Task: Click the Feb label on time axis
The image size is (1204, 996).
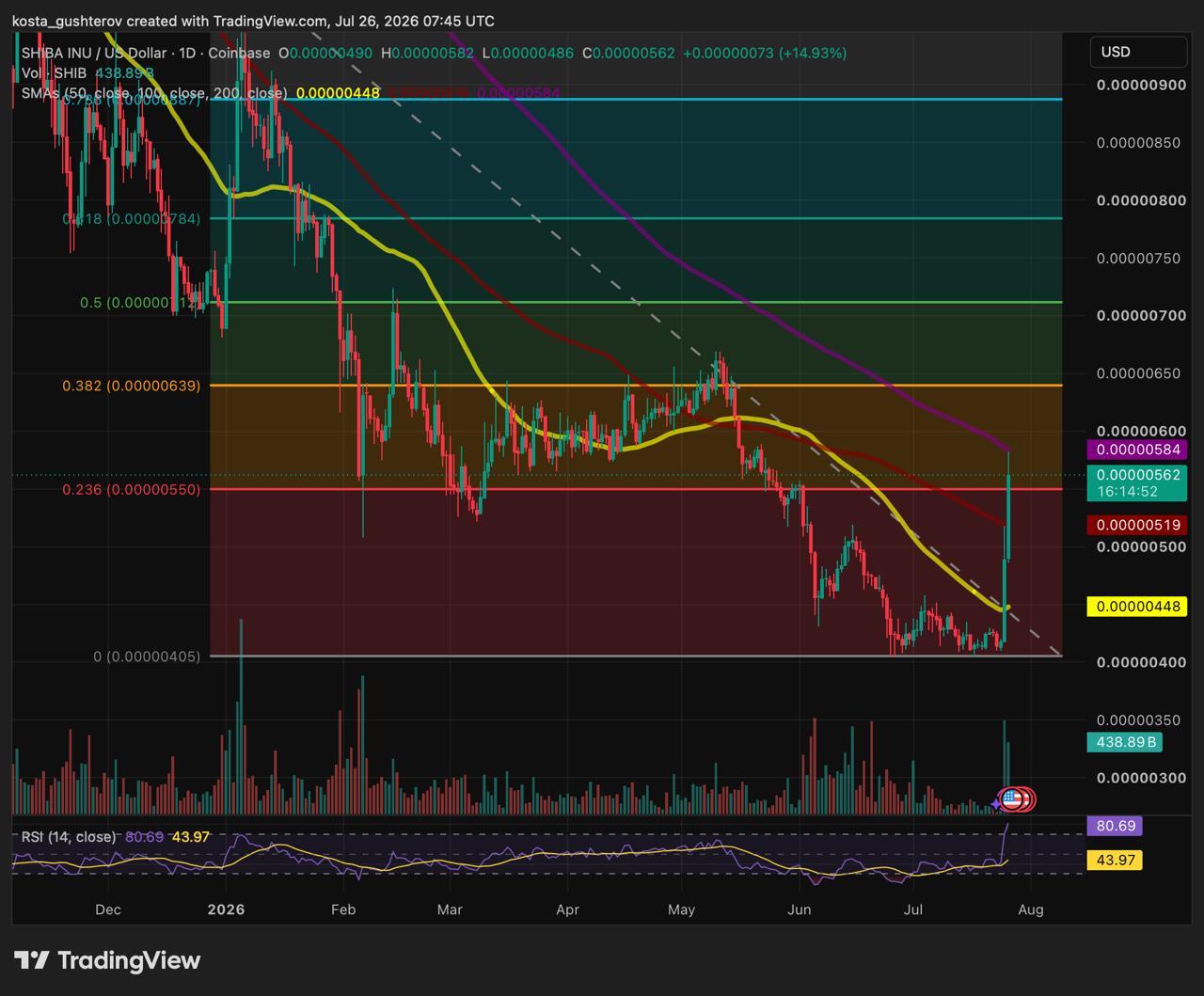Action: 344,909
